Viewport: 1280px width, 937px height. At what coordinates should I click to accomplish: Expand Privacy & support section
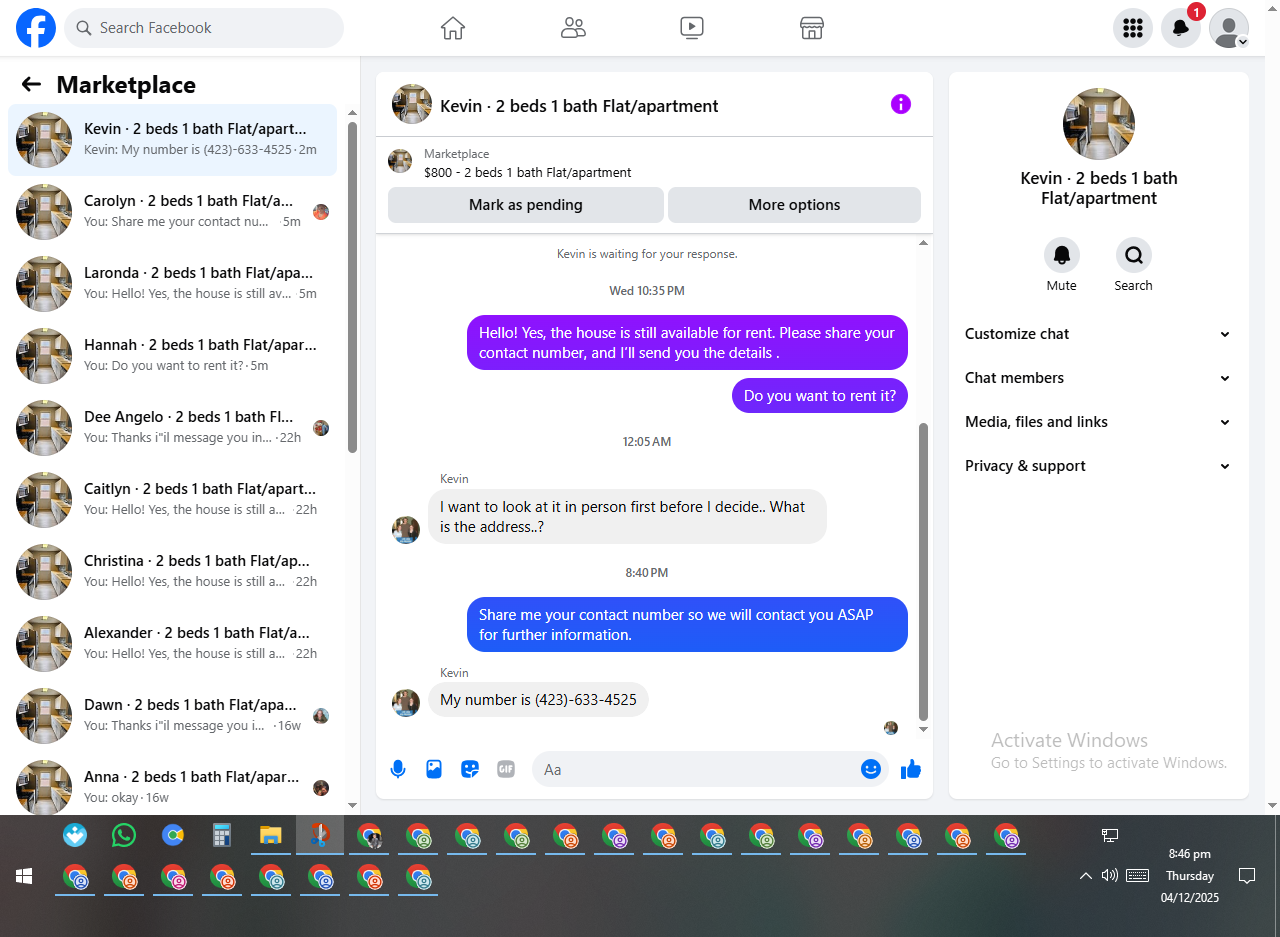(x=1099, y=466)
